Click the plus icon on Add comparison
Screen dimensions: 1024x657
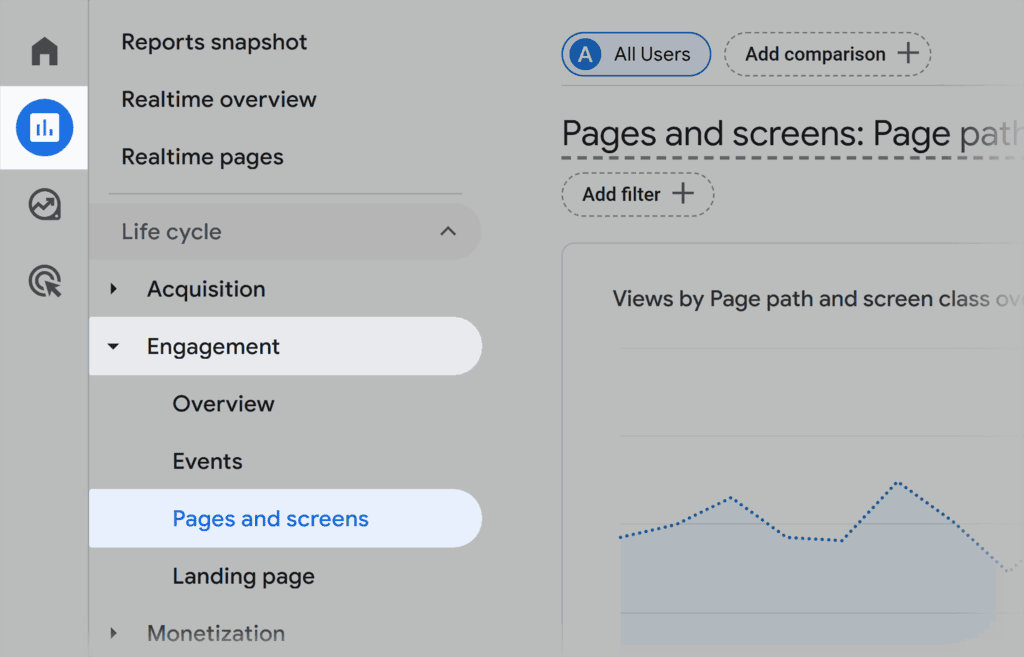pos(908,54)
